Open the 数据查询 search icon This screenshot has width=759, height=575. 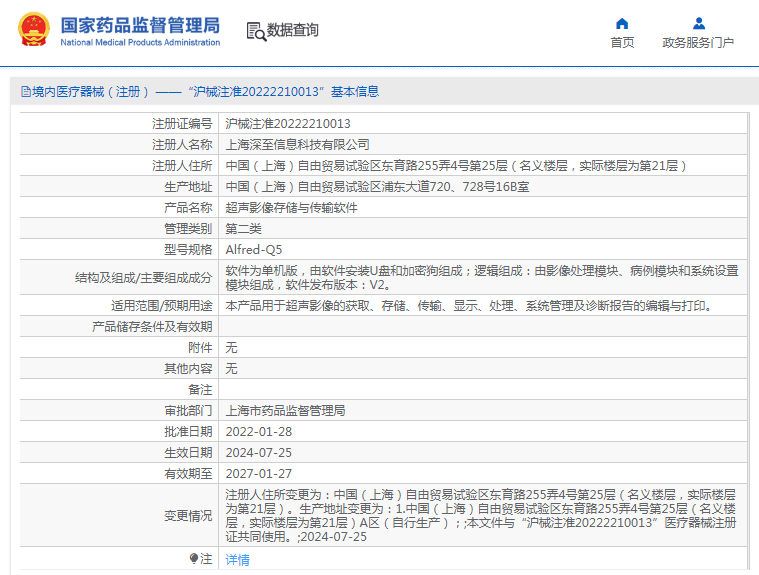coord(257,31)
